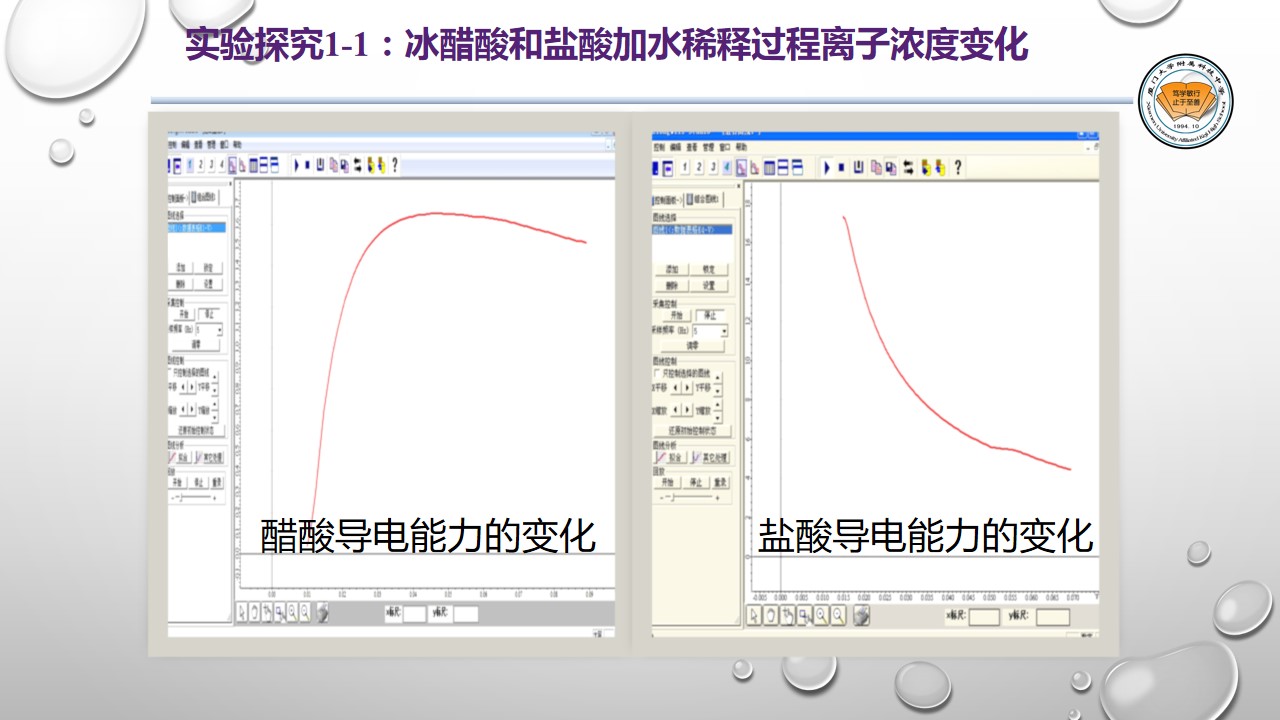The height and width of the screenshot is (720, 1280).
Task: Click the 拟合 curve-fit button in the right window
Action: pos(671,457)
